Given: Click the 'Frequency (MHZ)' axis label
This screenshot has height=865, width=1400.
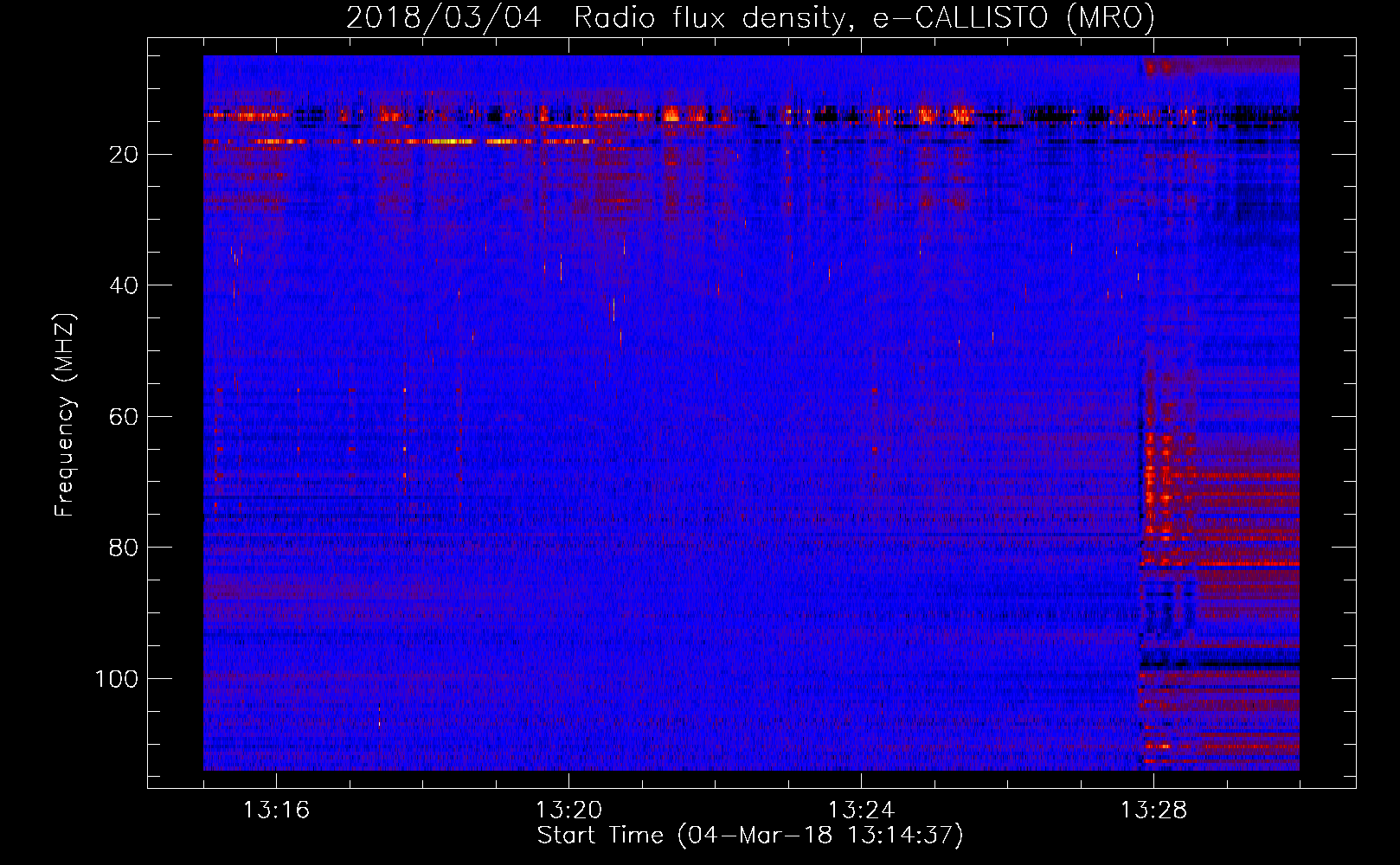Looking at the screenshot, I should coord(65,415).
